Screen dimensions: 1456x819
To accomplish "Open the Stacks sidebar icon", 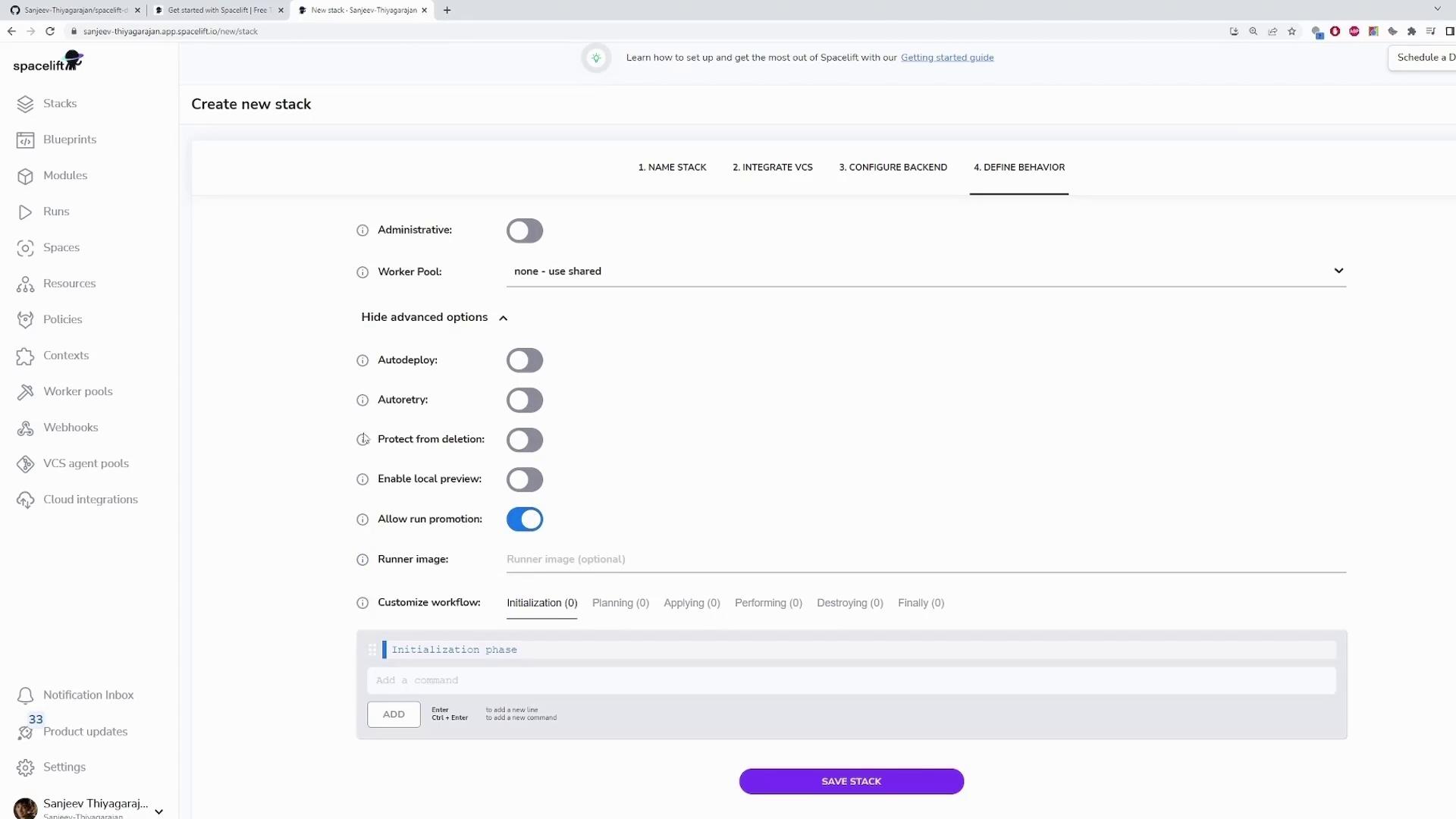I will point(25,104).
